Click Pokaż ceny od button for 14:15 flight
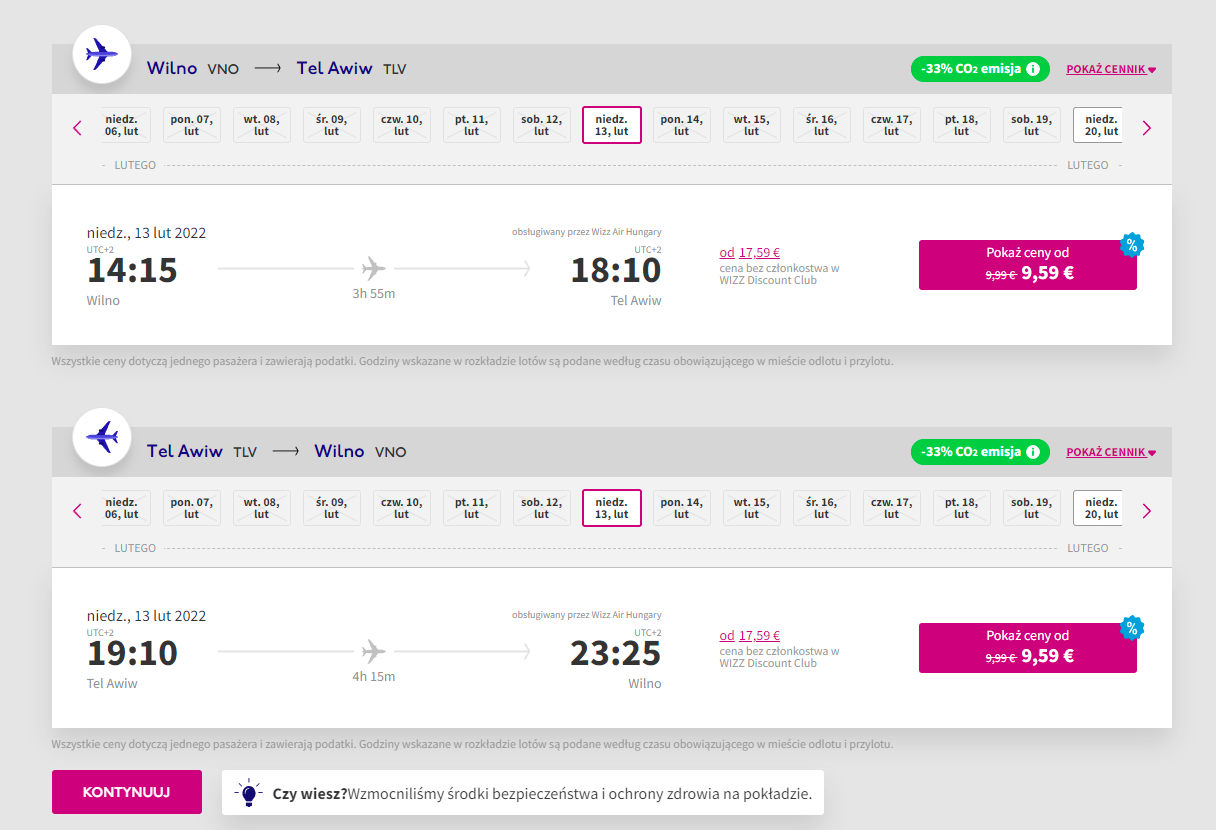Image resolution: width=1216 pixels, height=830 pixels. 1028,265
